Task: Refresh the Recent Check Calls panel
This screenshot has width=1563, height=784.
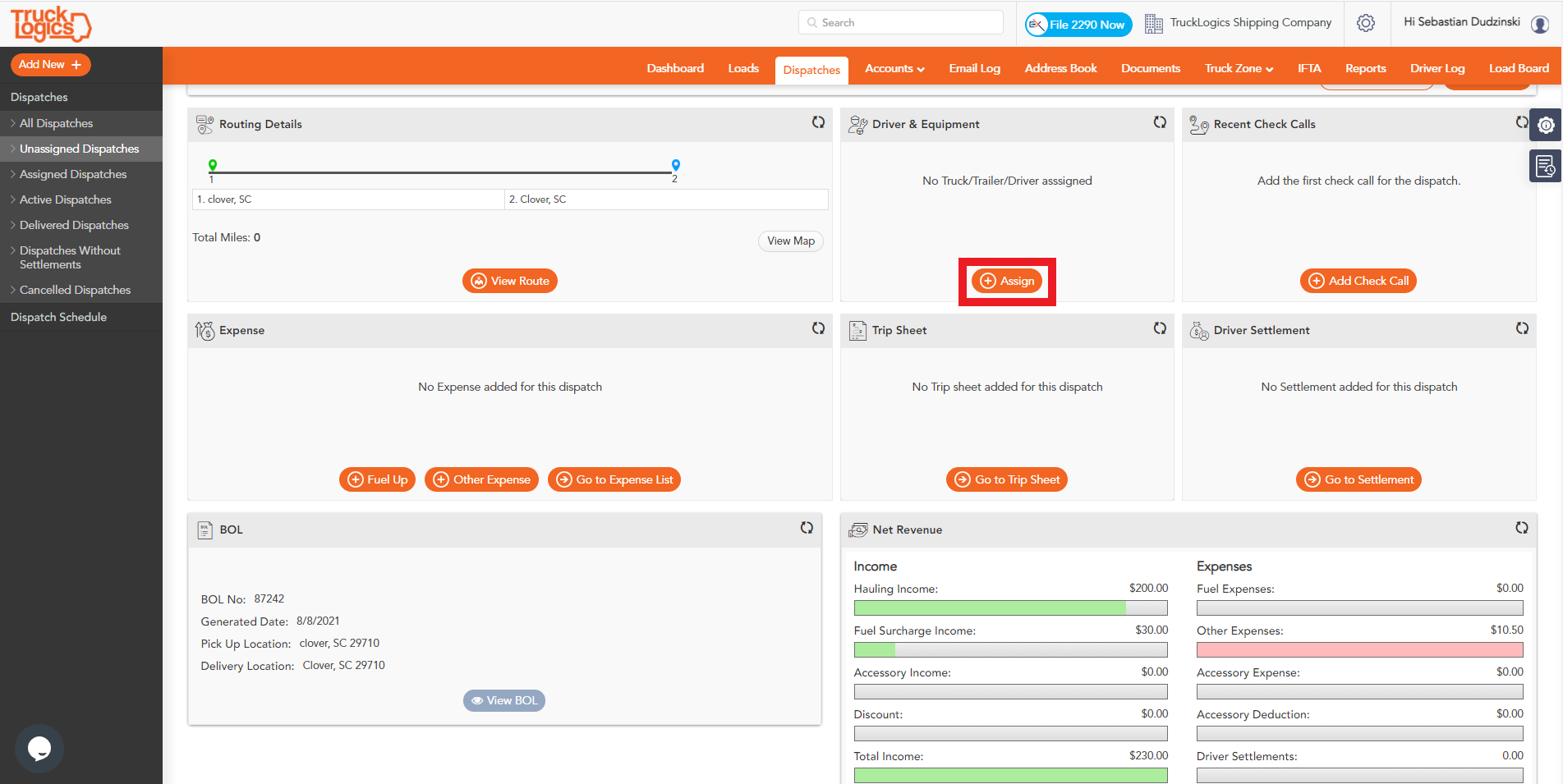Action: [1522, 122]
